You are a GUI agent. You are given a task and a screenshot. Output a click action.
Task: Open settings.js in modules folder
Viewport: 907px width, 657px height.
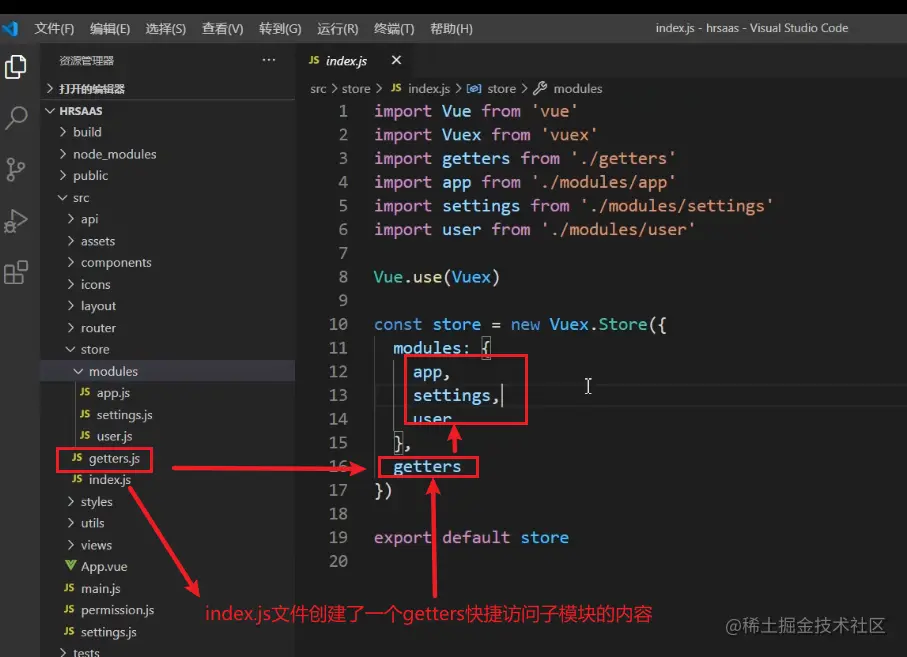(x=168, y=414)
